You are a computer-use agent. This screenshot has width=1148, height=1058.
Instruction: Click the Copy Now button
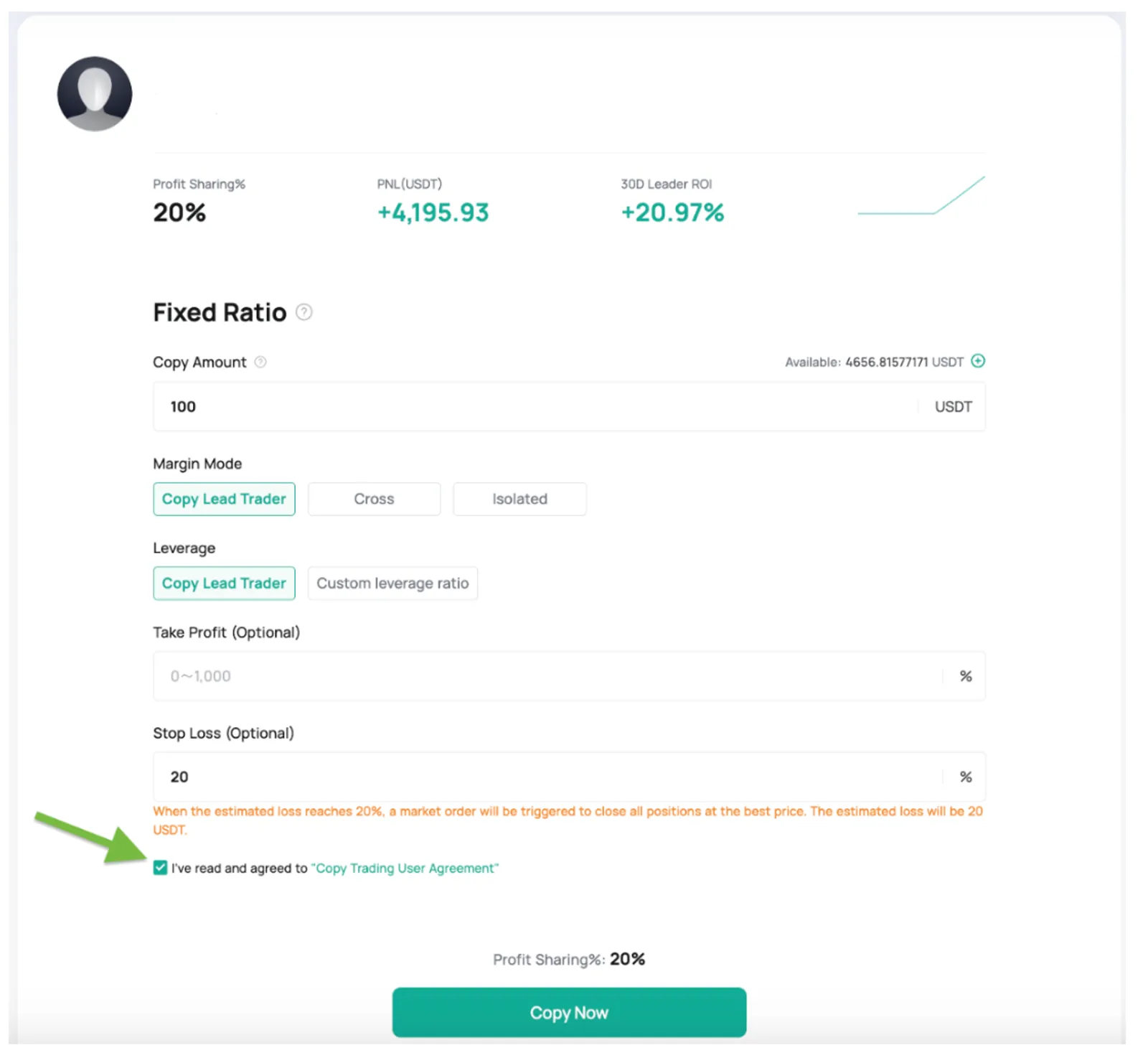[569, 1012]
